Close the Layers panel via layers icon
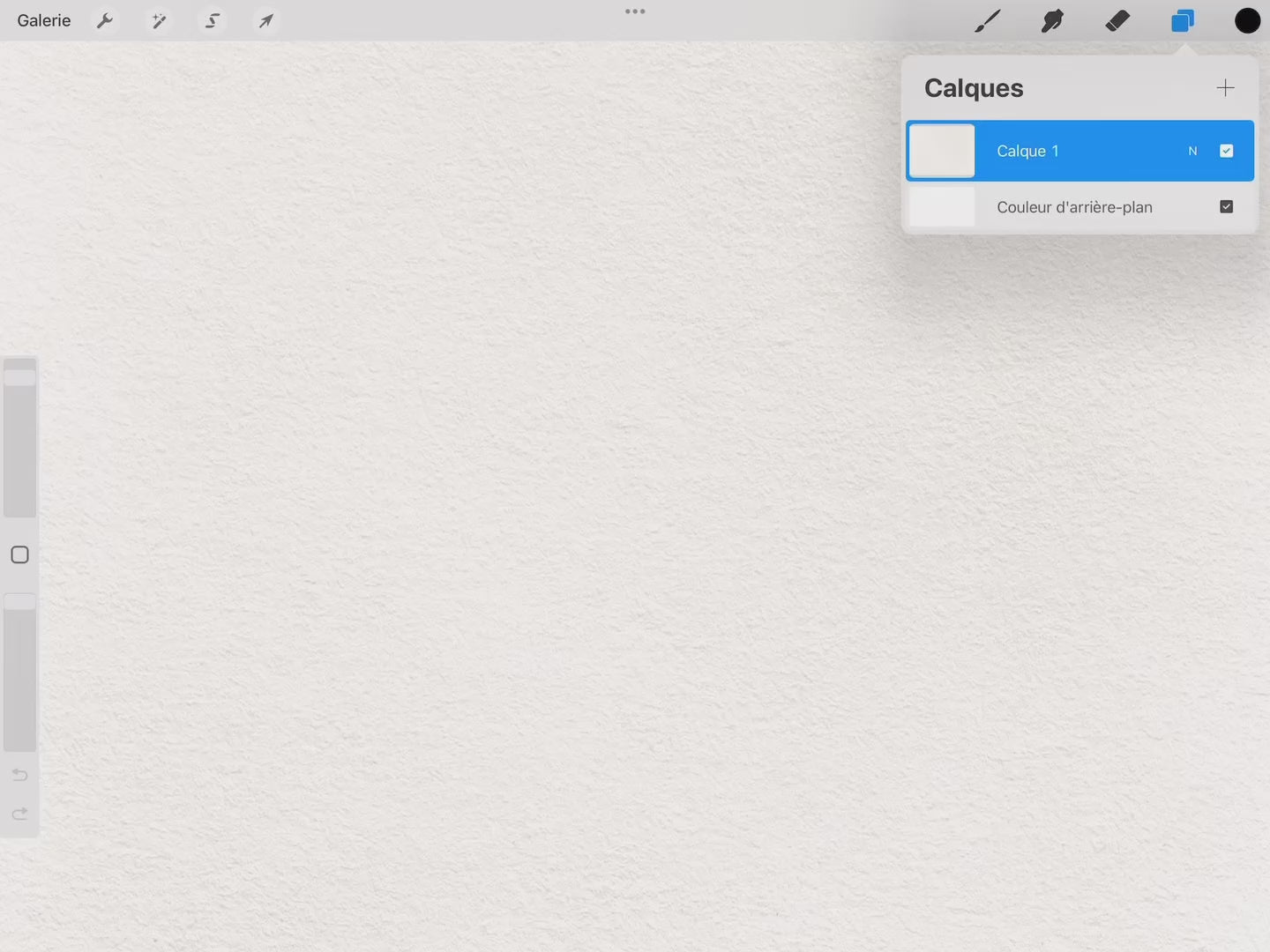The width and height of the screenshot is (1270, 952). click(1182, 20)
